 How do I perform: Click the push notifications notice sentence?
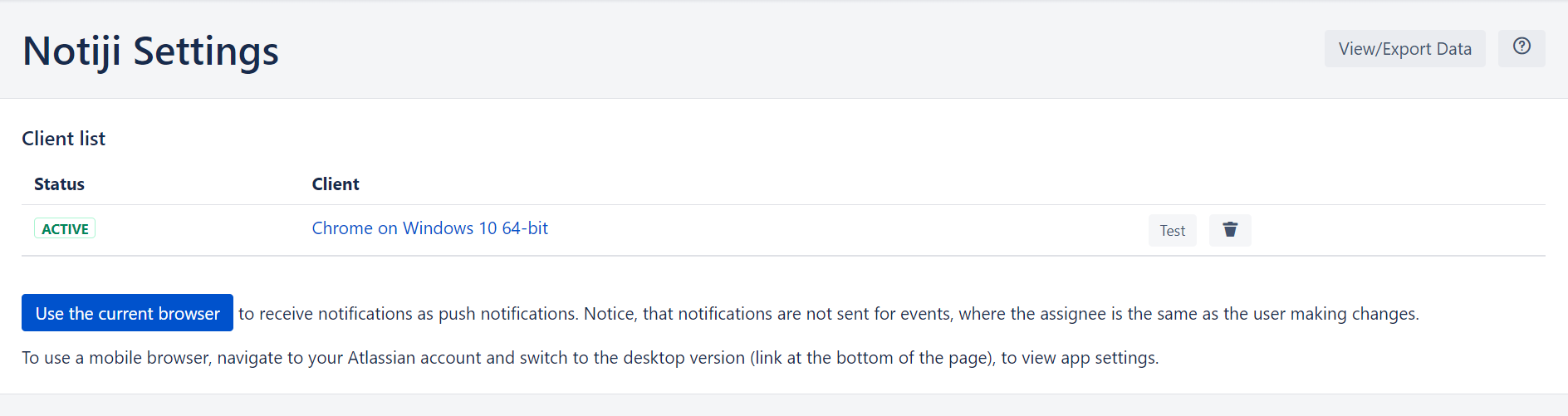click(x=828, y=314)
